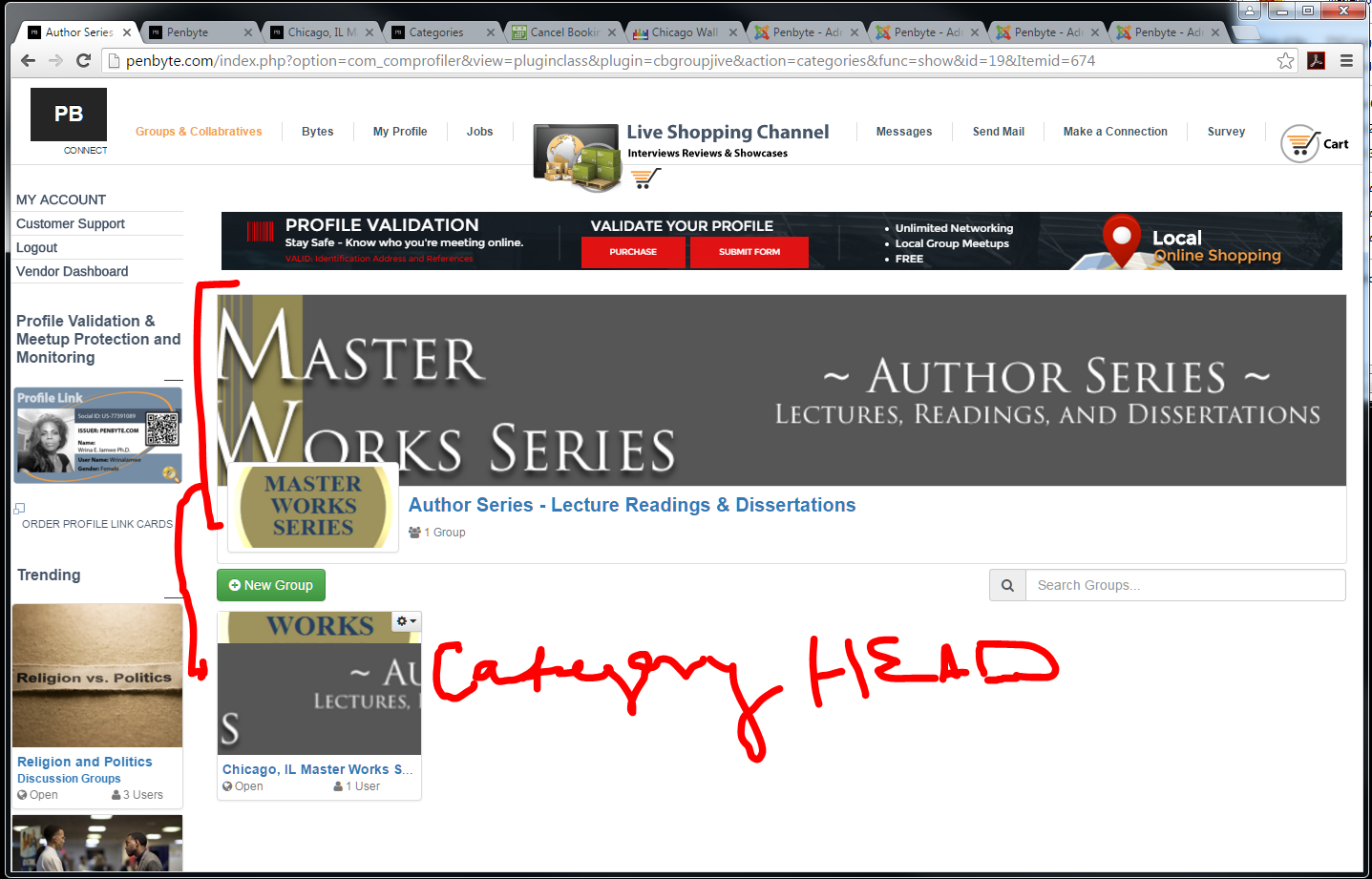
Task: Click the small cart icon under Interviews Reviews
Action: click(x=645, y=178)
